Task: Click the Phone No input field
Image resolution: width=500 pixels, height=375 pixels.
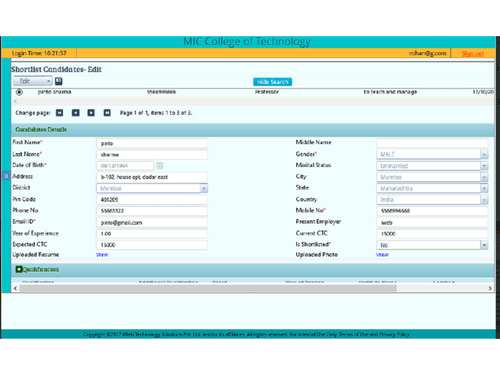Action: pos(152,211)
